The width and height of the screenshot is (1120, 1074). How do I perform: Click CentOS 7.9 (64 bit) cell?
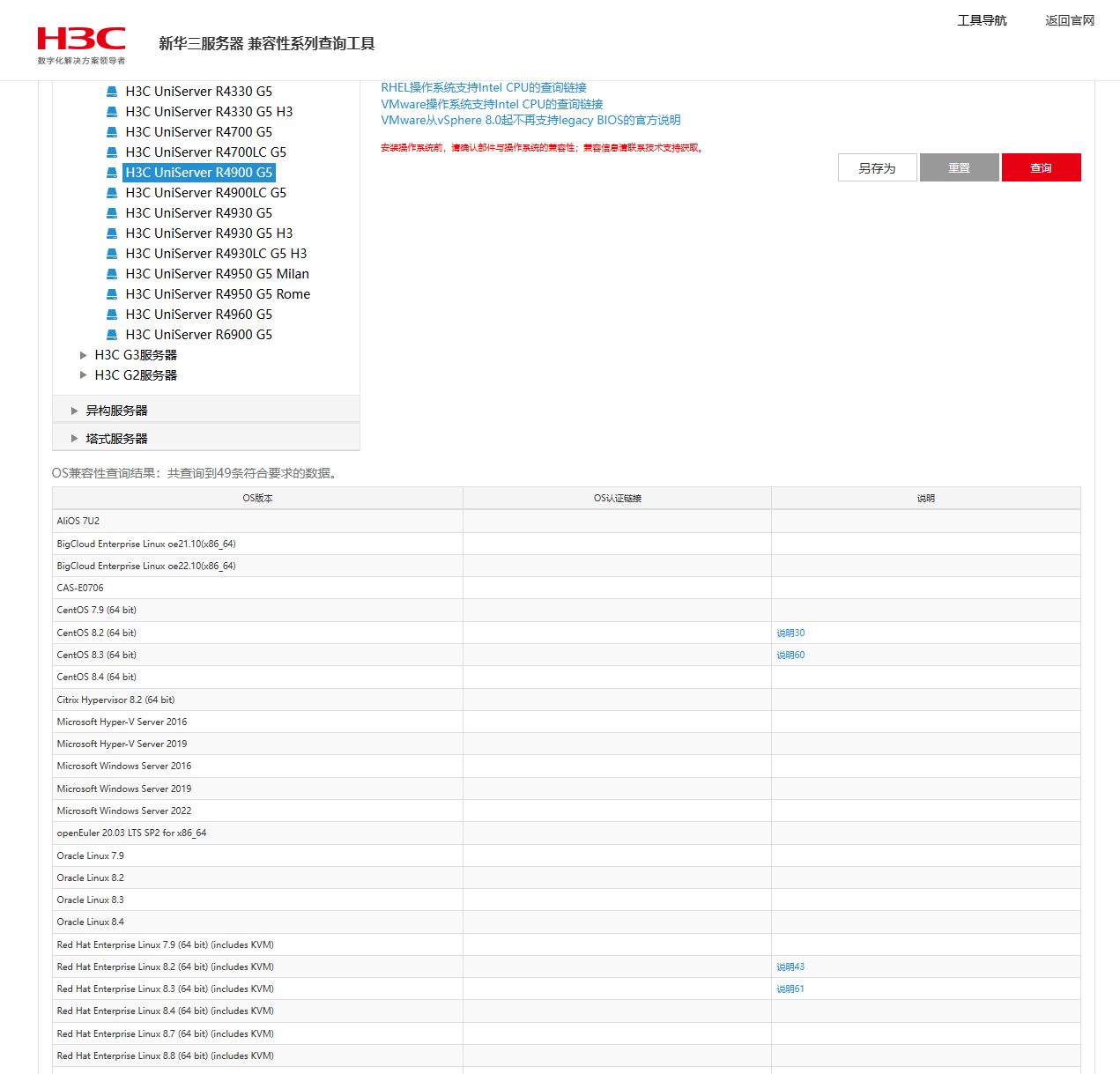coord(257,610)
